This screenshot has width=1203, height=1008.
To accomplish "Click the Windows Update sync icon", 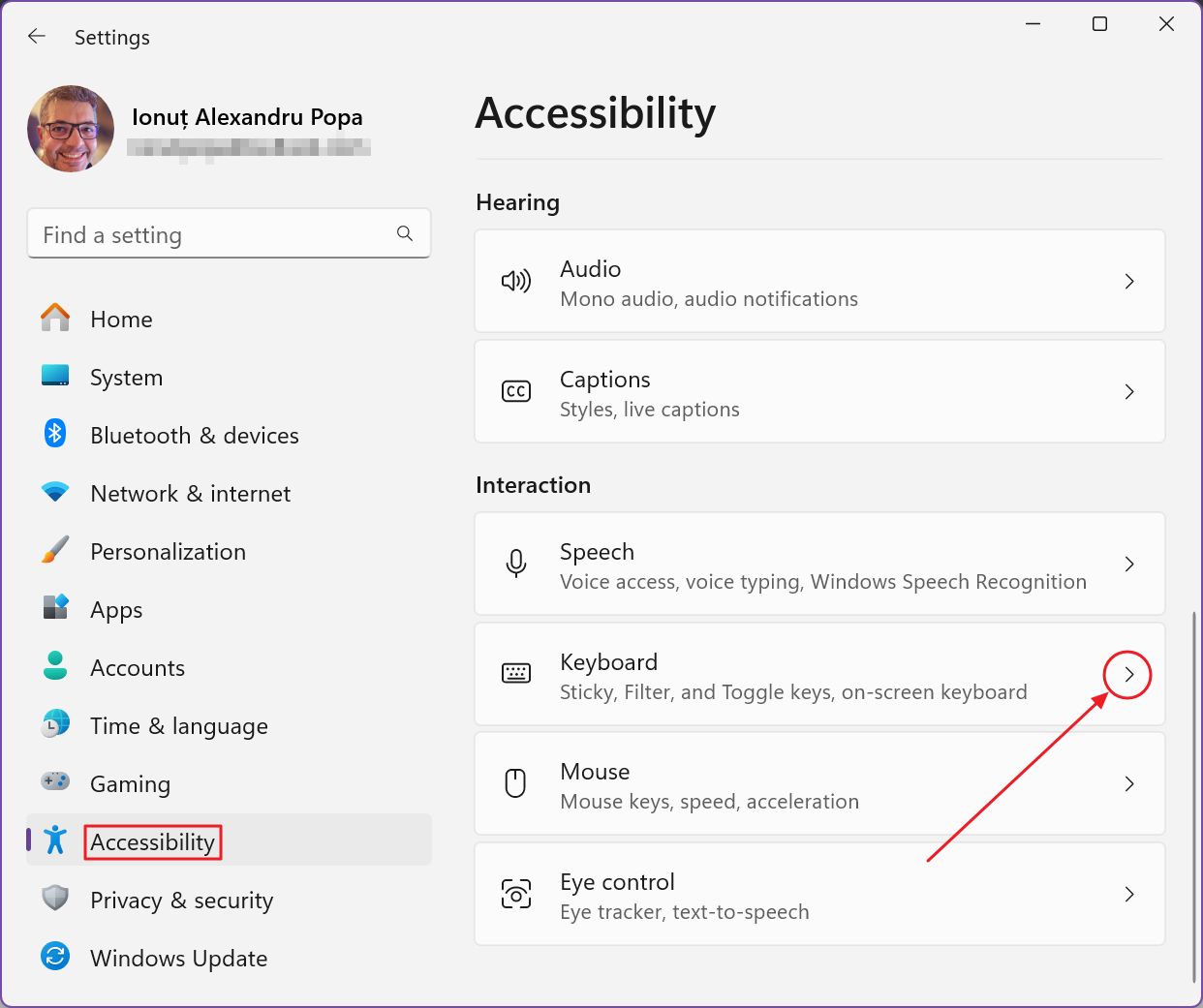I will point(55,957).
